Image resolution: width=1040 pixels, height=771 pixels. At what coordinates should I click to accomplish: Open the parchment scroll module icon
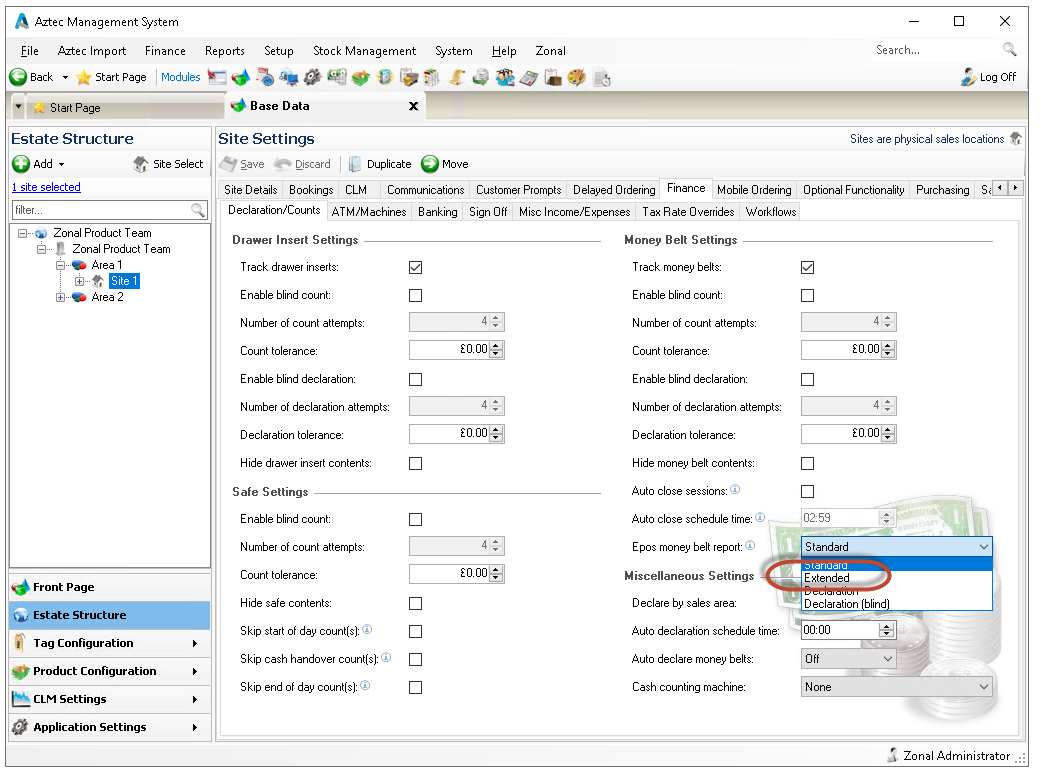[457, 78]
